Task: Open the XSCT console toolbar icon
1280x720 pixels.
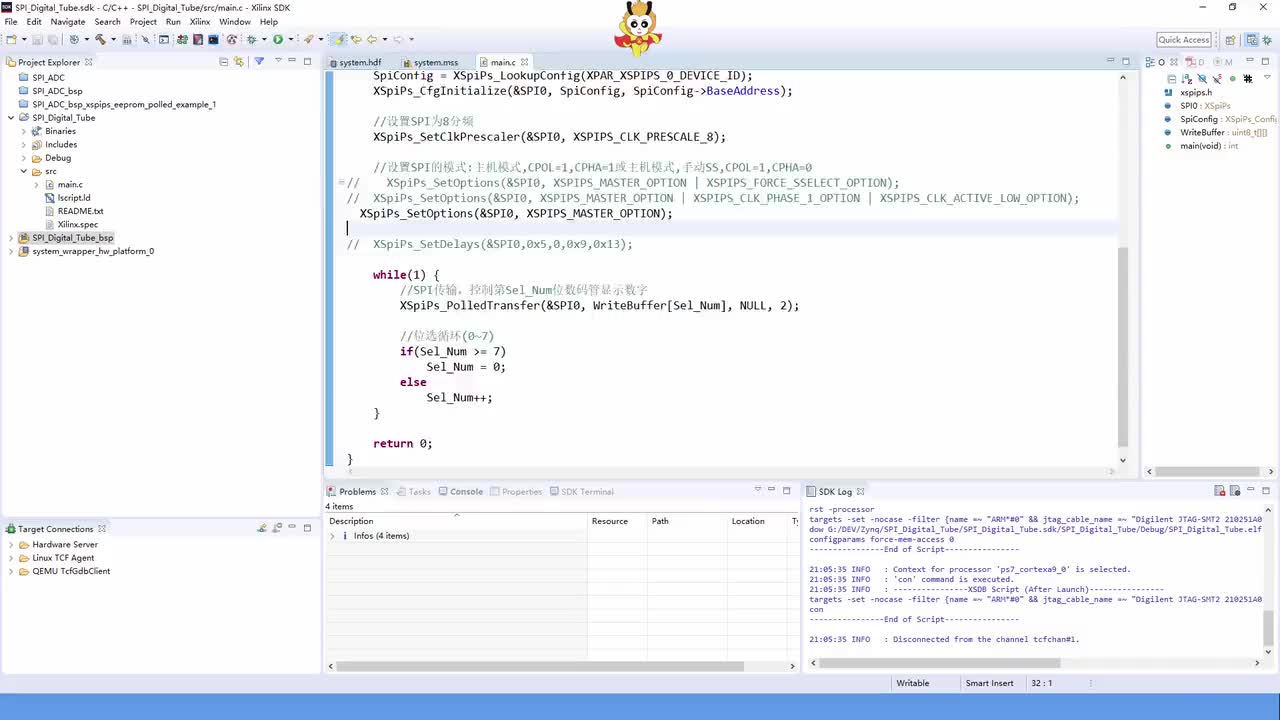Action: coord(163,40)
